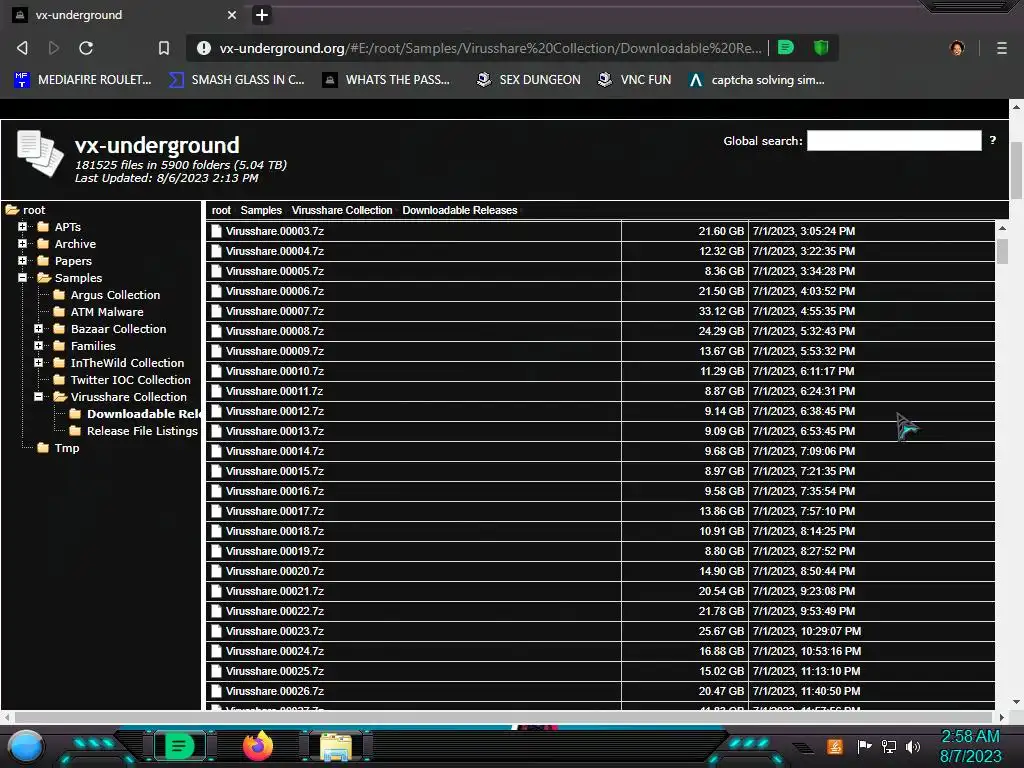Screen dimensions: 1024x768
Task: Close the vx-underground tab
Action: (x=232, y=14)
